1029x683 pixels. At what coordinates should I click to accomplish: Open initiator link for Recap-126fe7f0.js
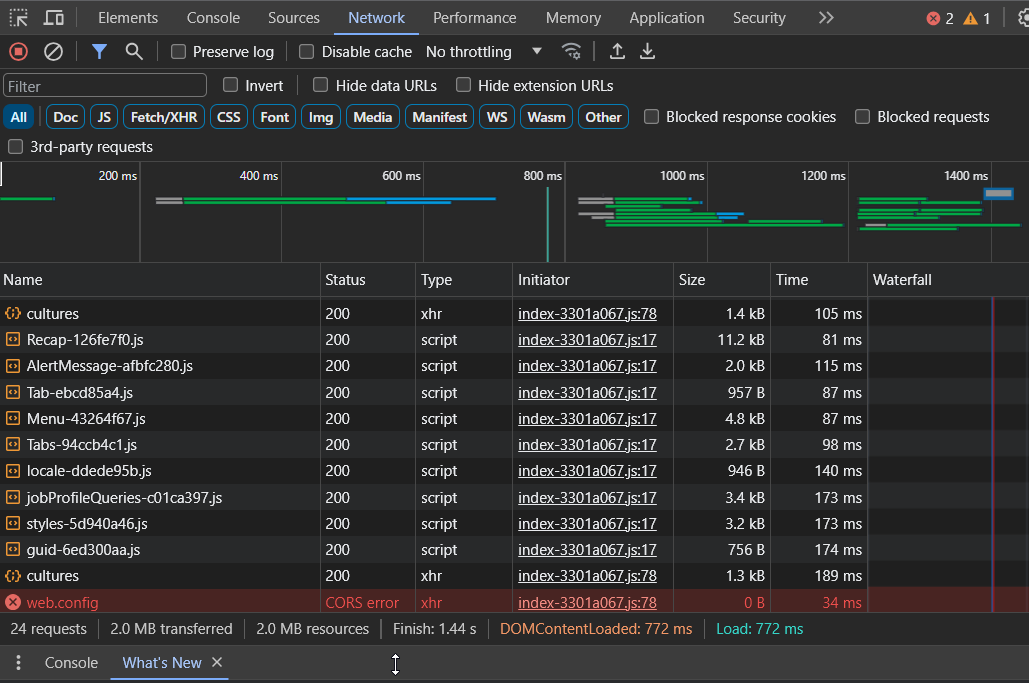click(587, 340)
